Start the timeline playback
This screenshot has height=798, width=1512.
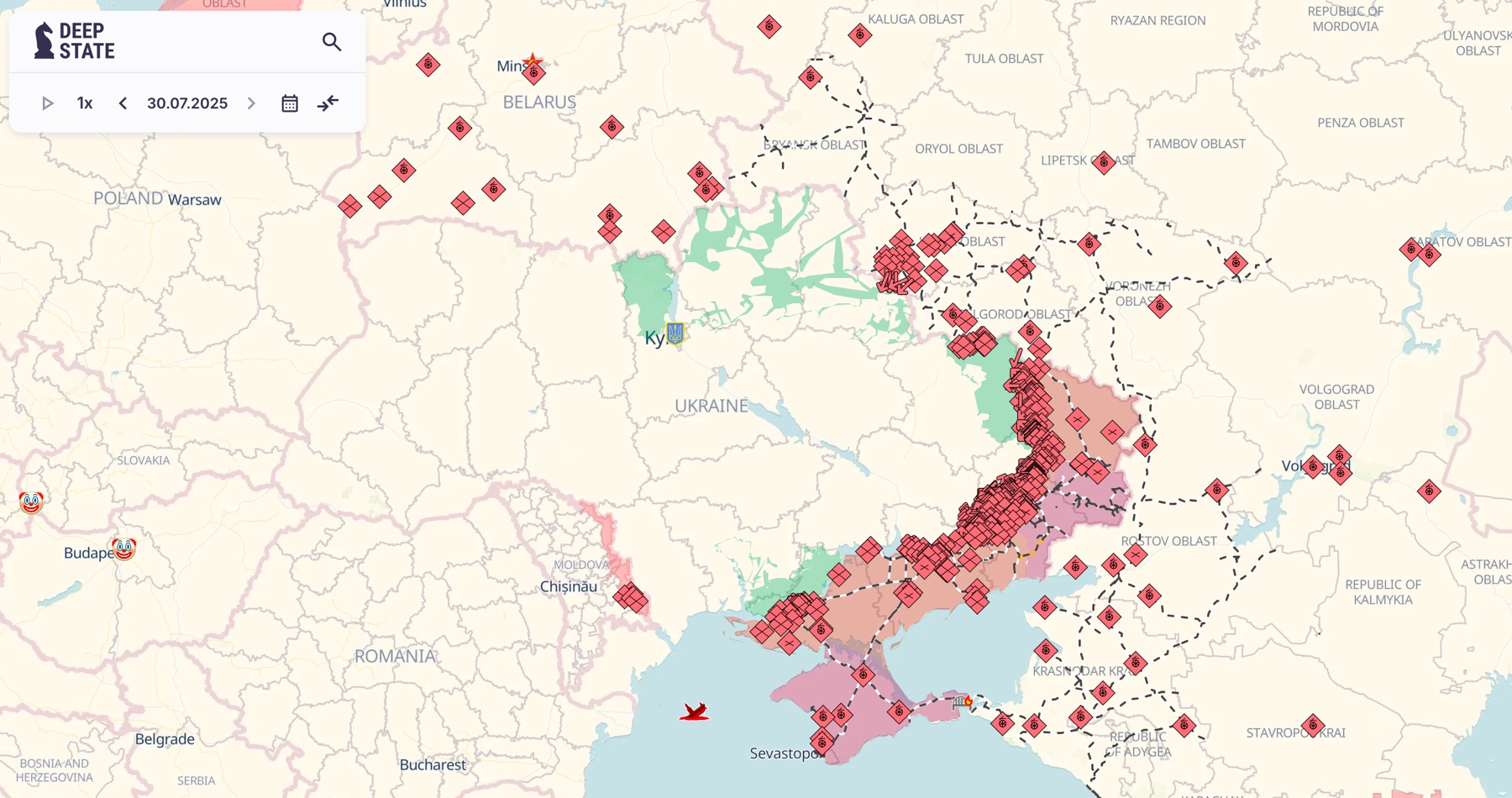click(x=48, y=103)
